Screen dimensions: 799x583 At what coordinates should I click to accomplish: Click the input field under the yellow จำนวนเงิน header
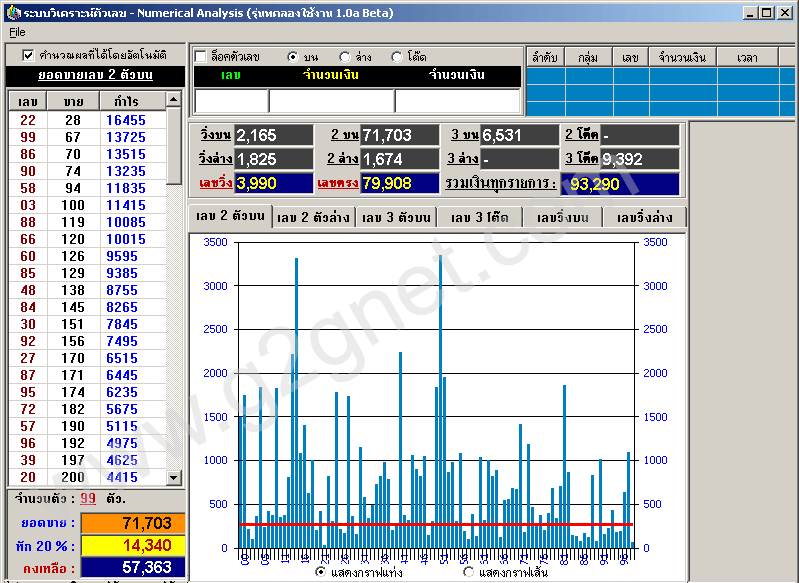331,101
